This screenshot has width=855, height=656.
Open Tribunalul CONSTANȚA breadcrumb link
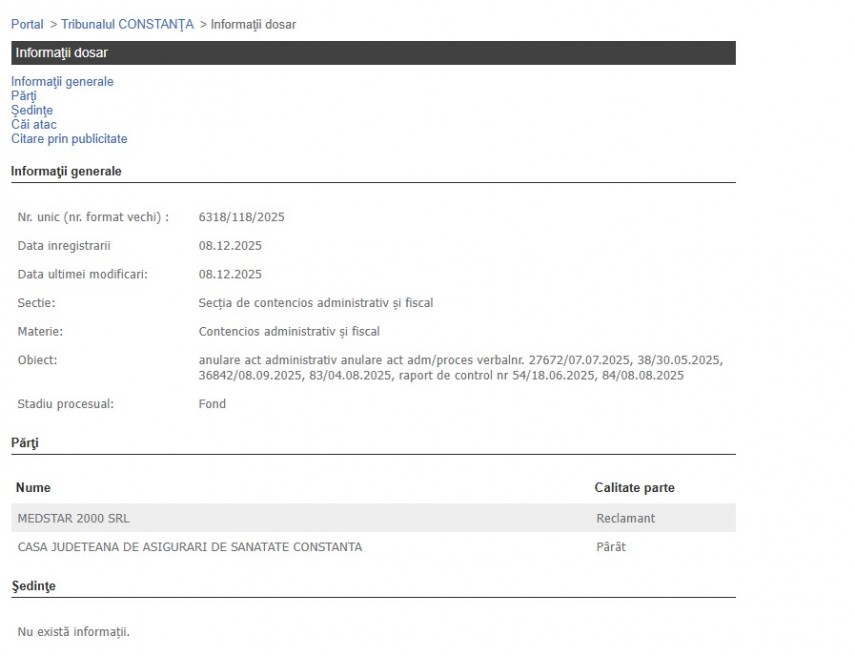click(127, 24)
